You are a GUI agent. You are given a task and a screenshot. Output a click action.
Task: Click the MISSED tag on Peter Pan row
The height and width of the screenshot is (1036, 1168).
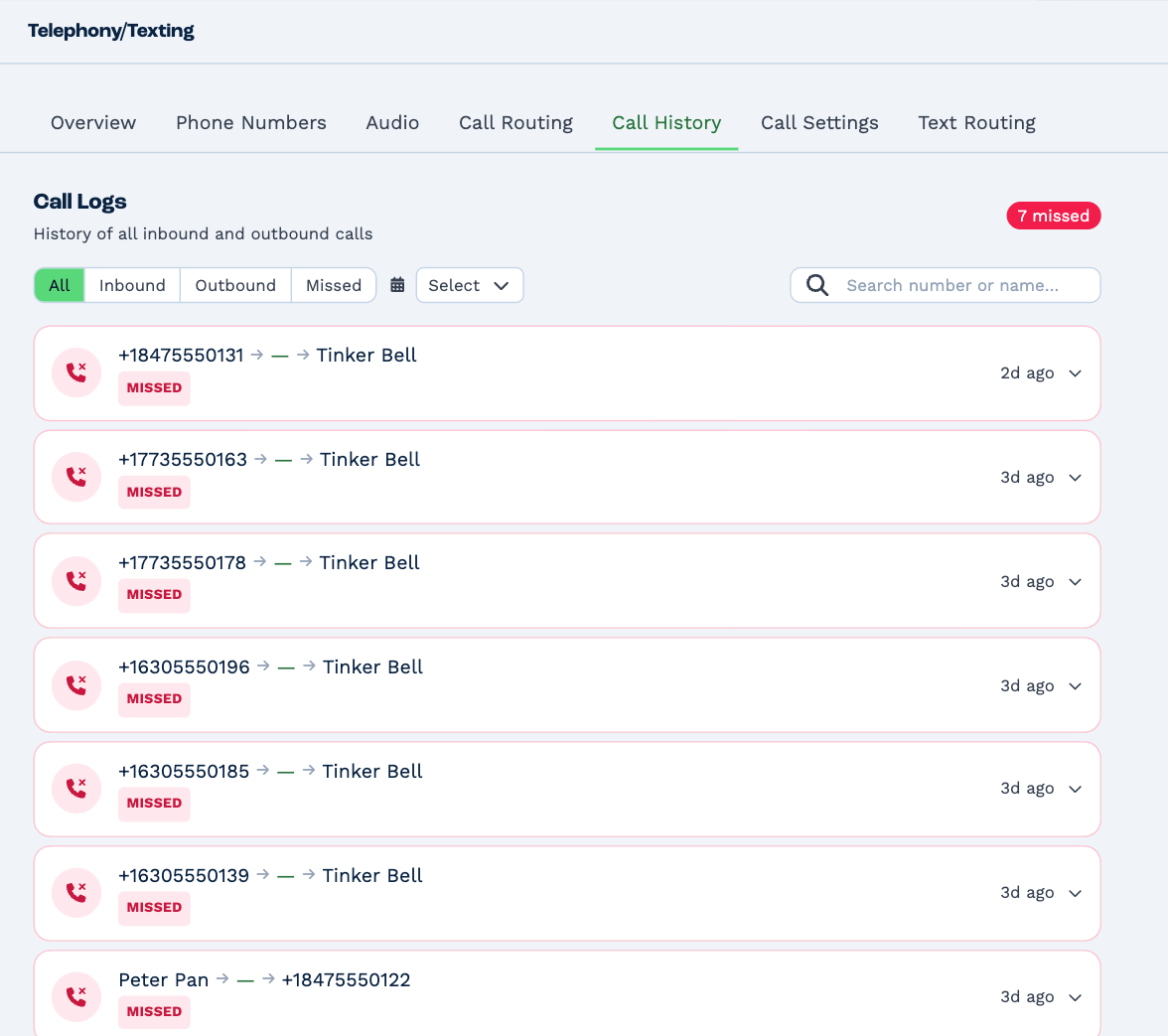(154, 1012)
